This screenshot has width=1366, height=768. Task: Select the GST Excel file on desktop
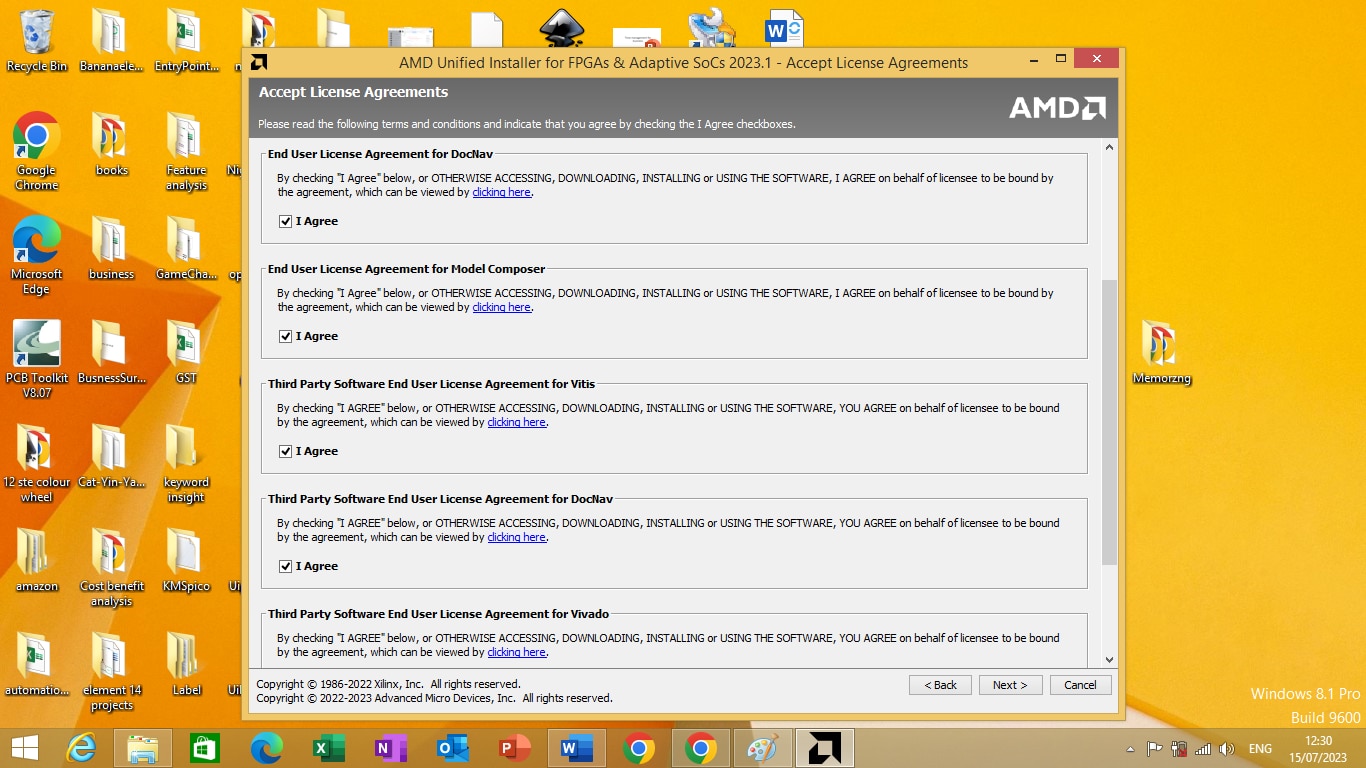point(186,353)
